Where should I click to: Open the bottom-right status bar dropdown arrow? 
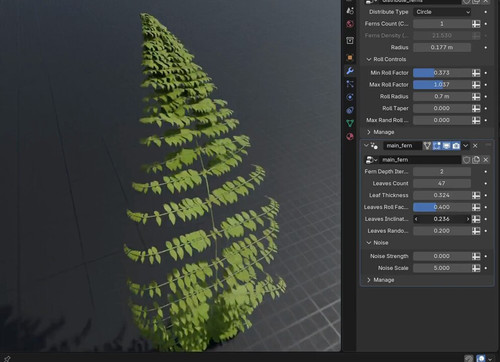[x=490, y=358]
